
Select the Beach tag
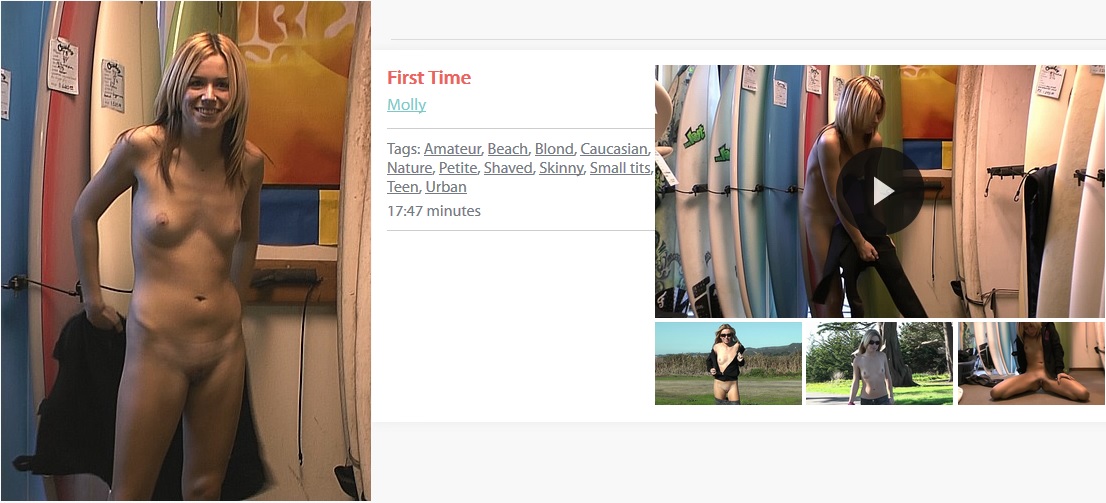coord(508,149)
